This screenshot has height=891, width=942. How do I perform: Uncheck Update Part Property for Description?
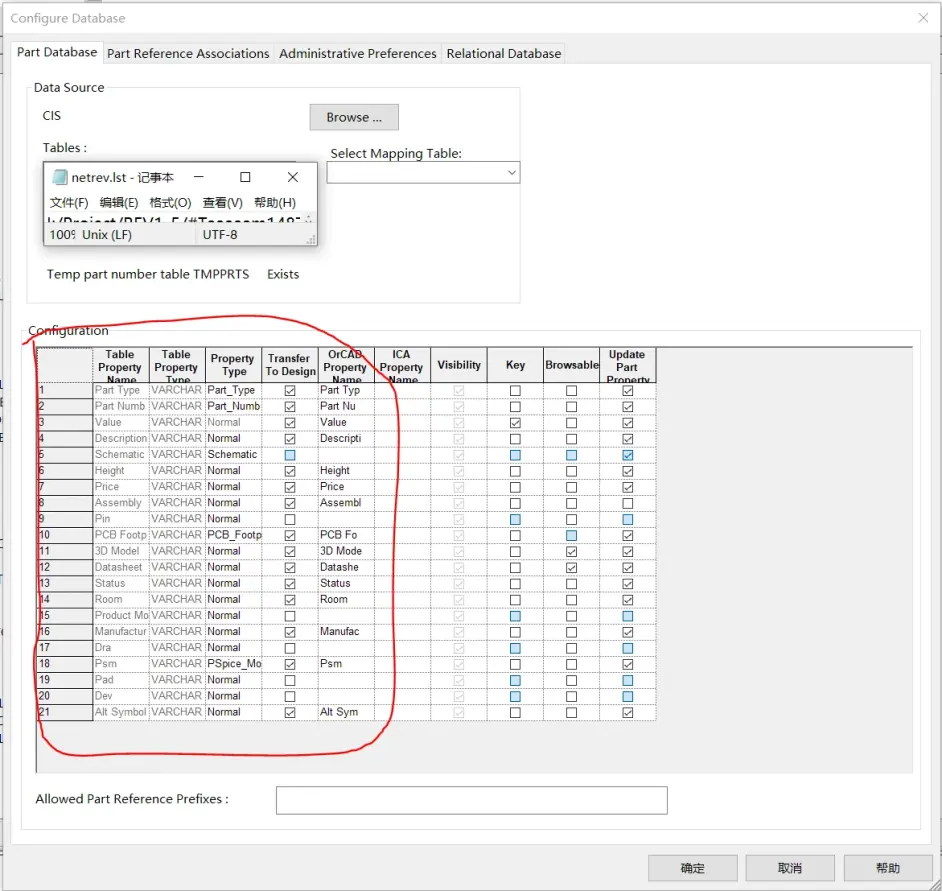click(628, 438)
